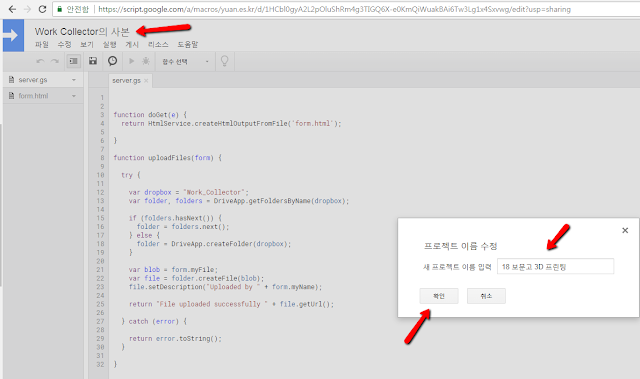640x379 pixels.
Task: Click the browser back arrow
Action: point(12,9)
